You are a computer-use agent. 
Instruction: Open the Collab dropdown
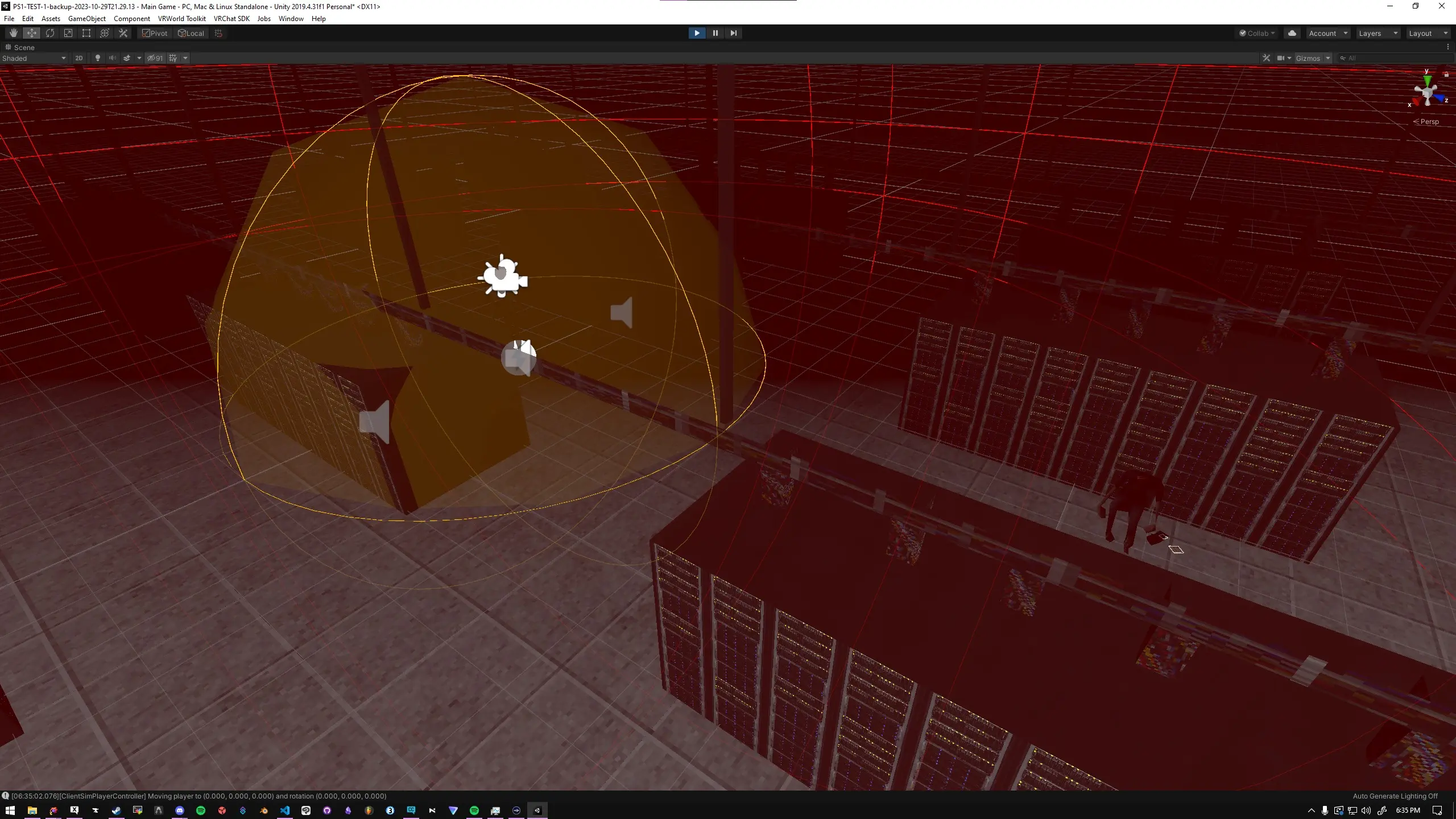click(x=1257, y=33)
